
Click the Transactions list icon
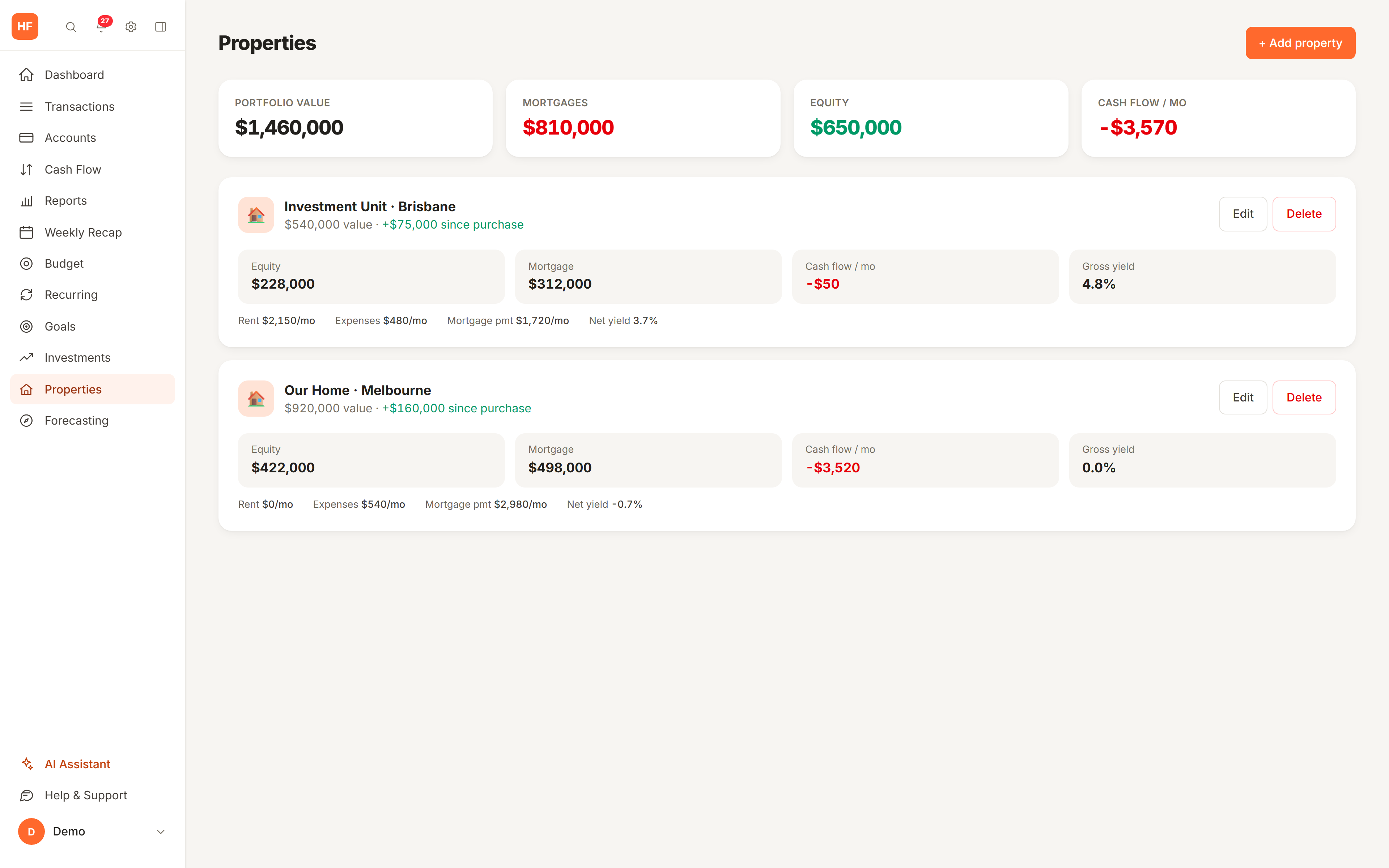pos(26,107)
